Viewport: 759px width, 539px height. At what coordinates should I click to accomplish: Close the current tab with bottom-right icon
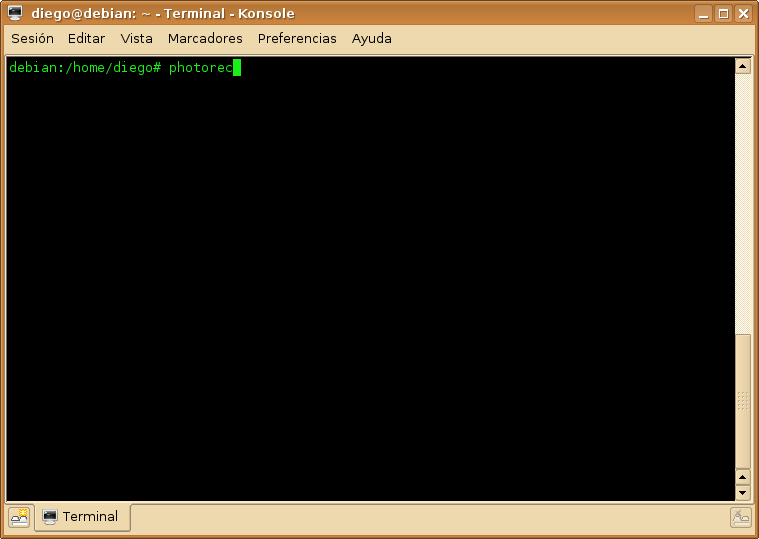click(x=741, y=518)
